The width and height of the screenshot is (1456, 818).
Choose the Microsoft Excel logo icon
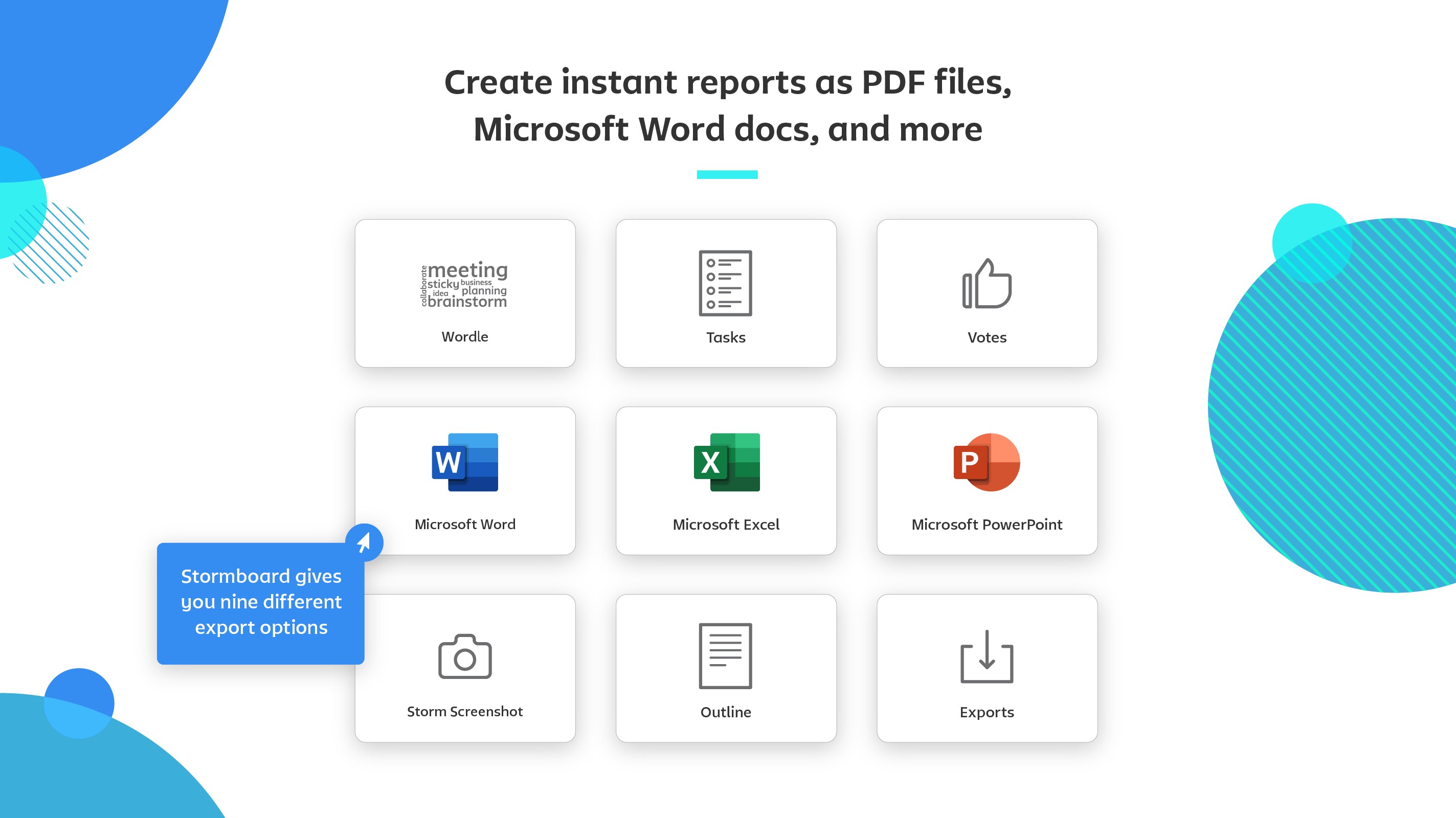(726, 462)
